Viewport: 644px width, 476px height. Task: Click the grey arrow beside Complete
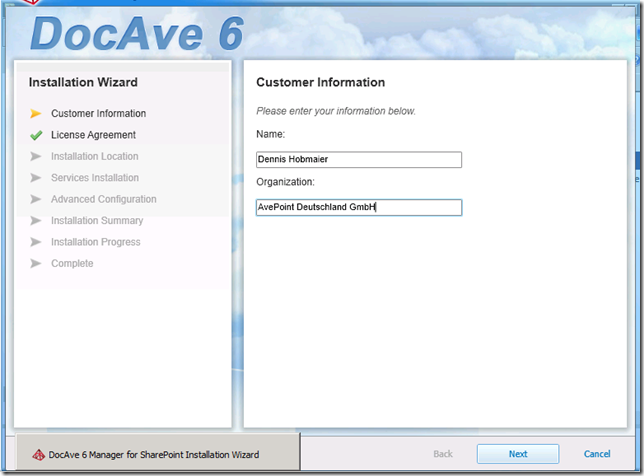click(x=36, y=263)
